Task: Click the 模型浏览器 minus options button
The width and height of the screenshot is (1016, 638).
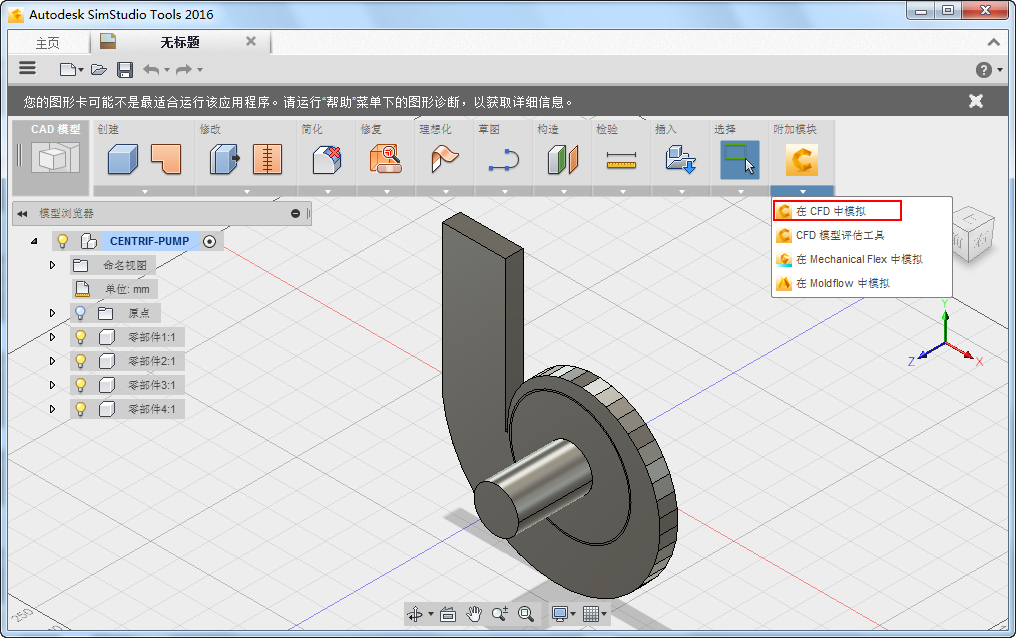Action: pyautogui.click(x=295, y=213)
